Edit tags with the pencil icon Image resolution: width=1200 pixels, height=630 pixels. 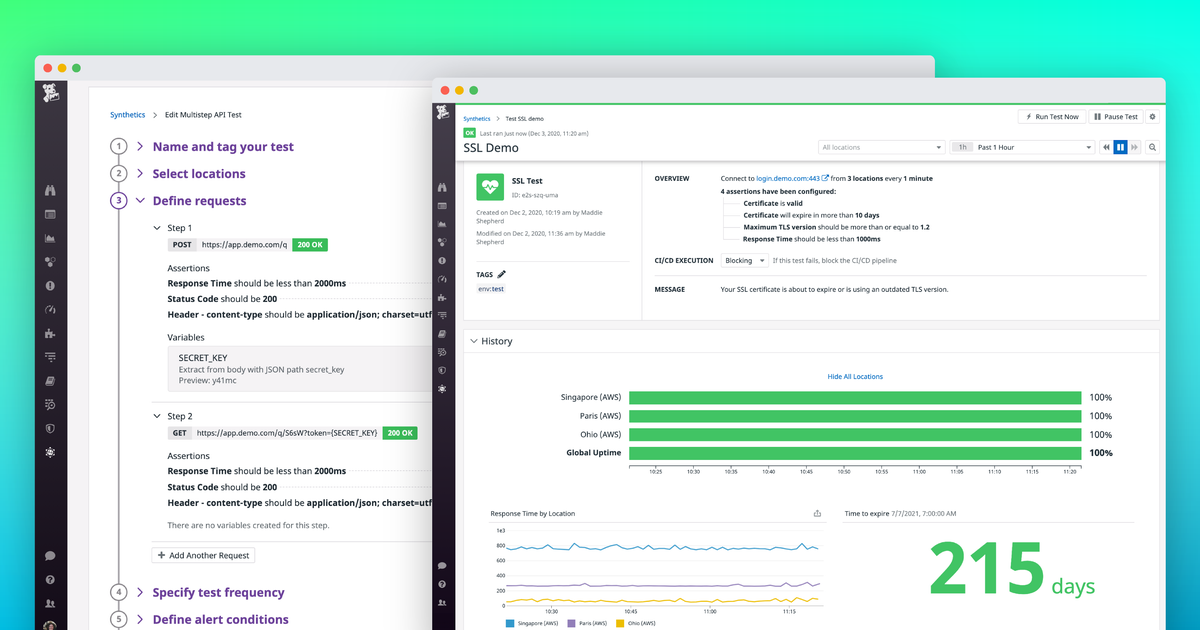(x=502, y=274)
